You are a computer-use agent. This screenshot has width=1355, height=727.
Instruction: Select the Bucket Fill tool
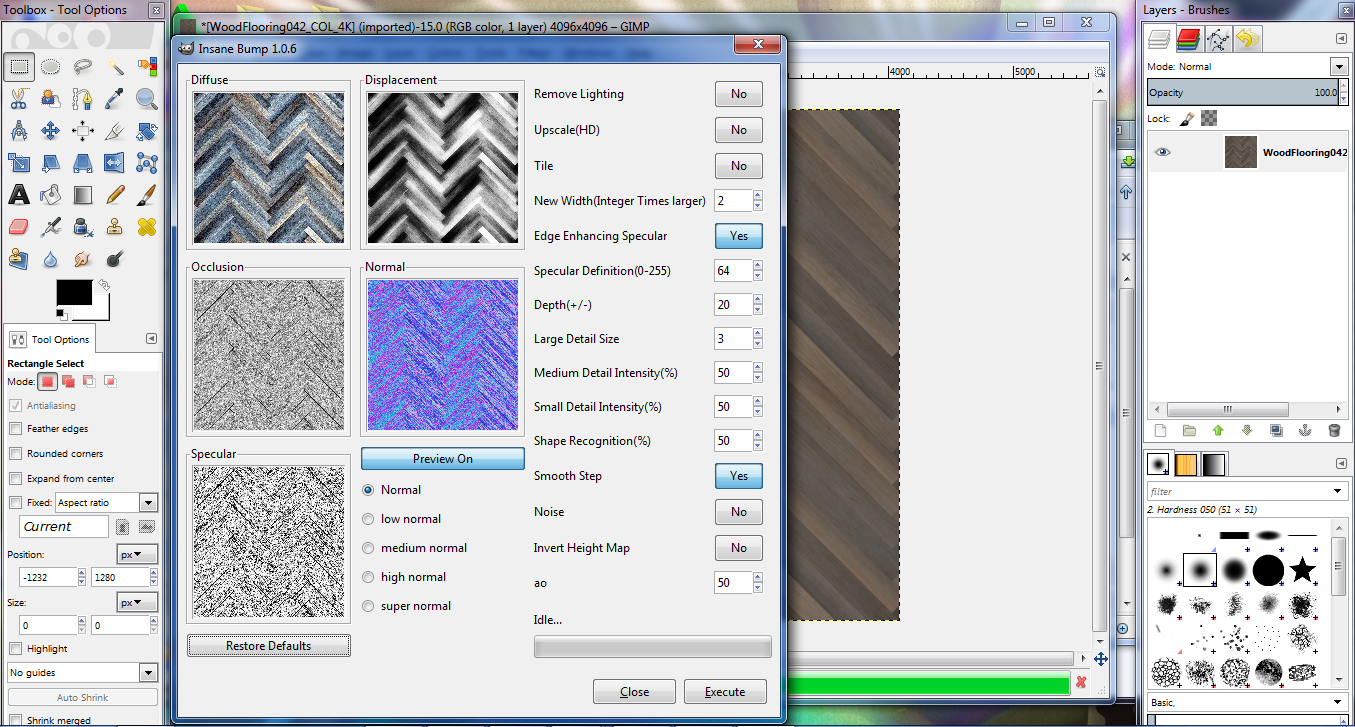pos(50,195)
